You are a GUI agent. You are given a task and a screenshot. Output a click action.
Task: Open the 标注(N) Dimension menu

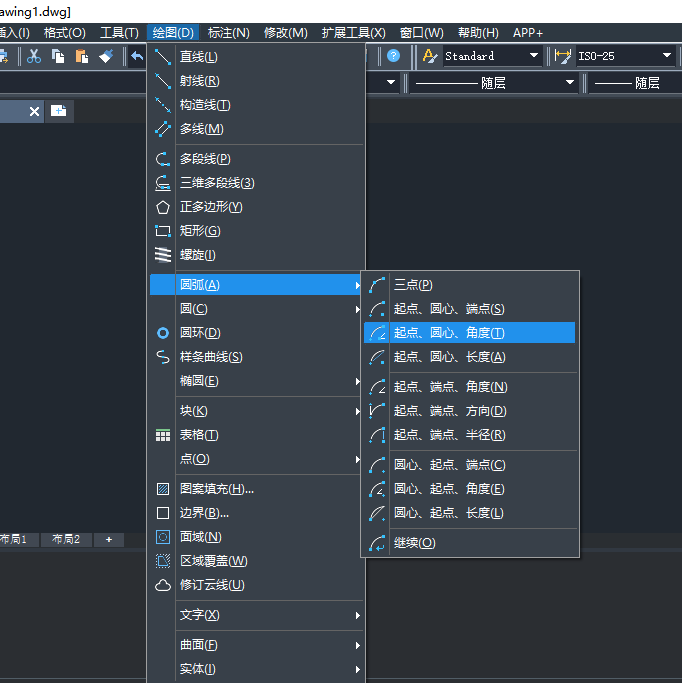(x=229, y=33)
